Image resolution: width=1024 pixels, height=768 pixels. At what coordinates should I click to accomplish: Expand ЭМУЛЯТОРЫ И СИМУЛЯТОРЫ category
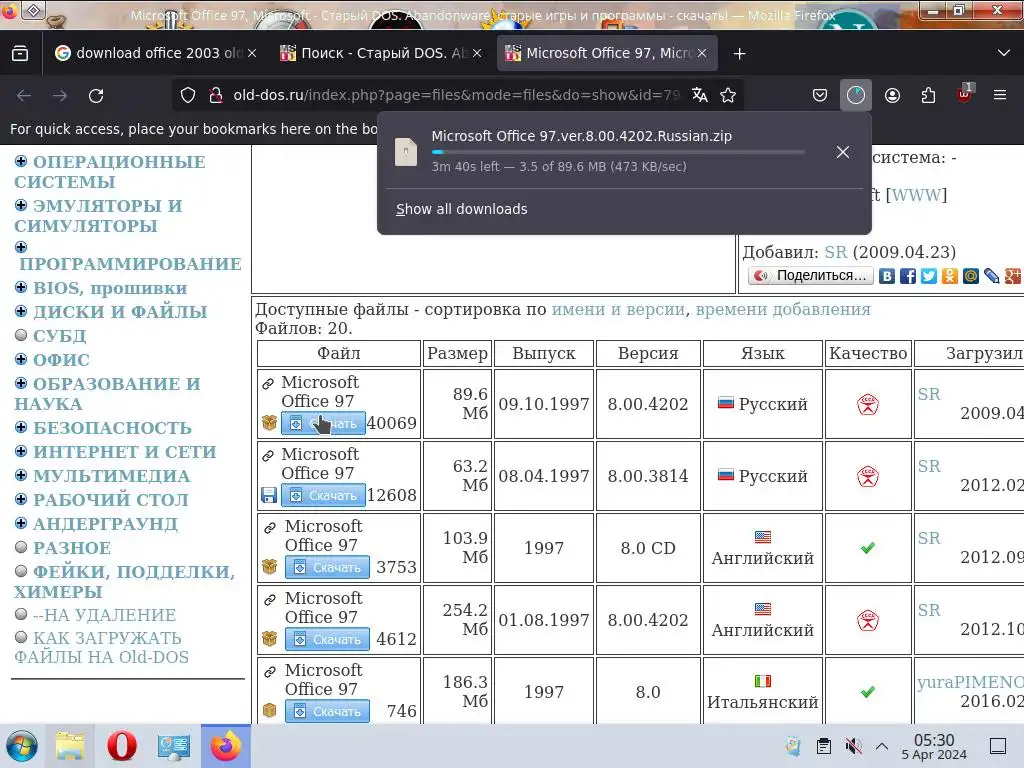point(21,205)
